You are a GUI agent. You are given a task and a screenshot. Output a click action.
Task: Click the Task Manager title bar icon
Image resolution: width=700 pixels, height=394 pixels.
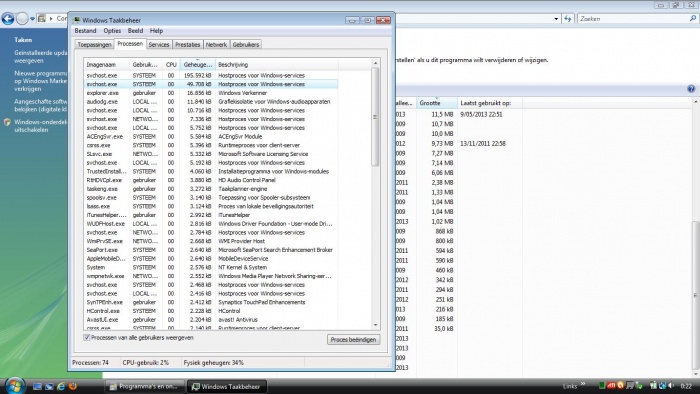click(x=76, y=20)
